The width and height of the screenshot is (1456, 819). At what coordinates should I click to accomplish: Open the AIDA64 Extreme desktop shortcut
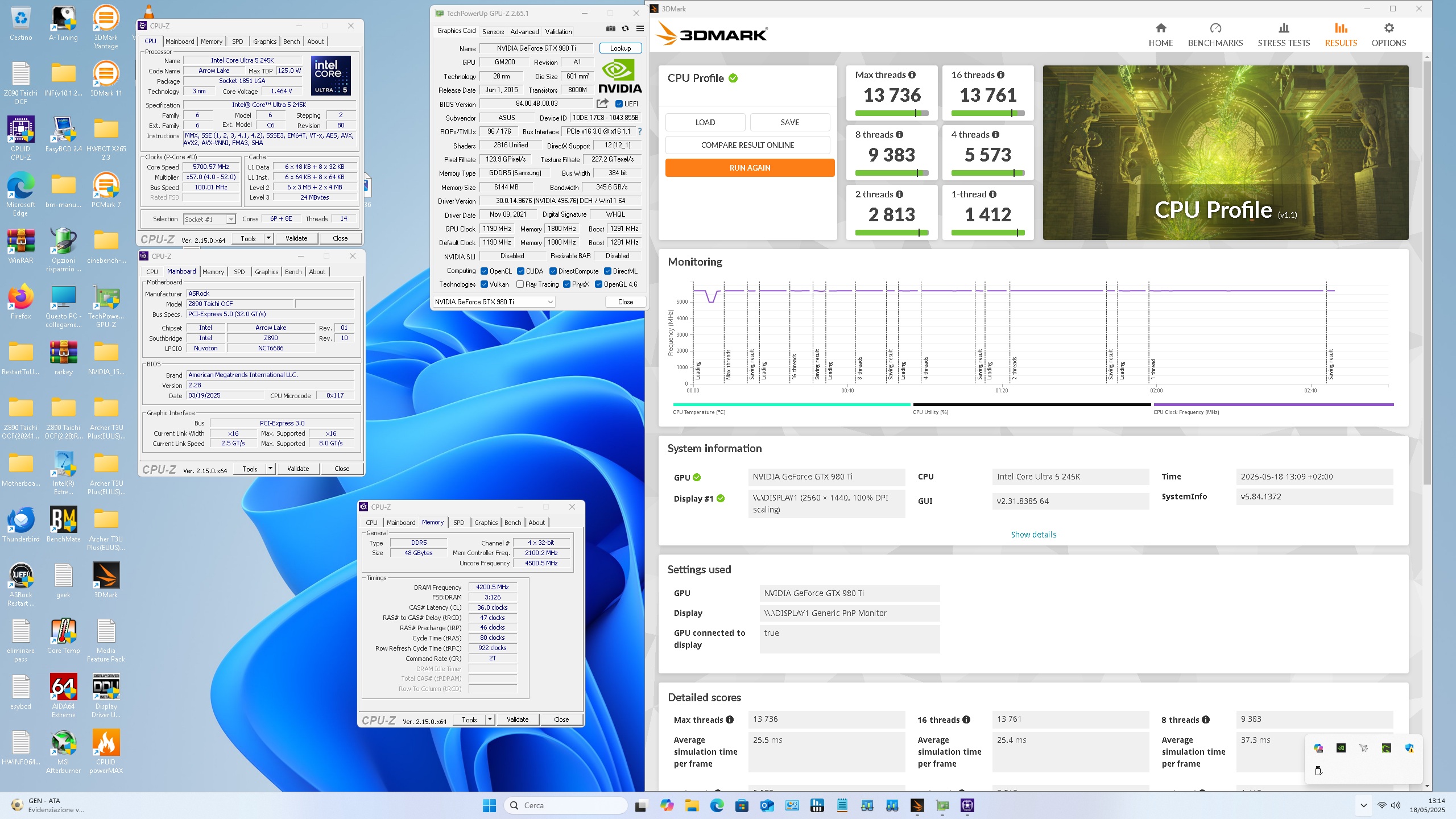pyautogui.click(x=63, y=696)
